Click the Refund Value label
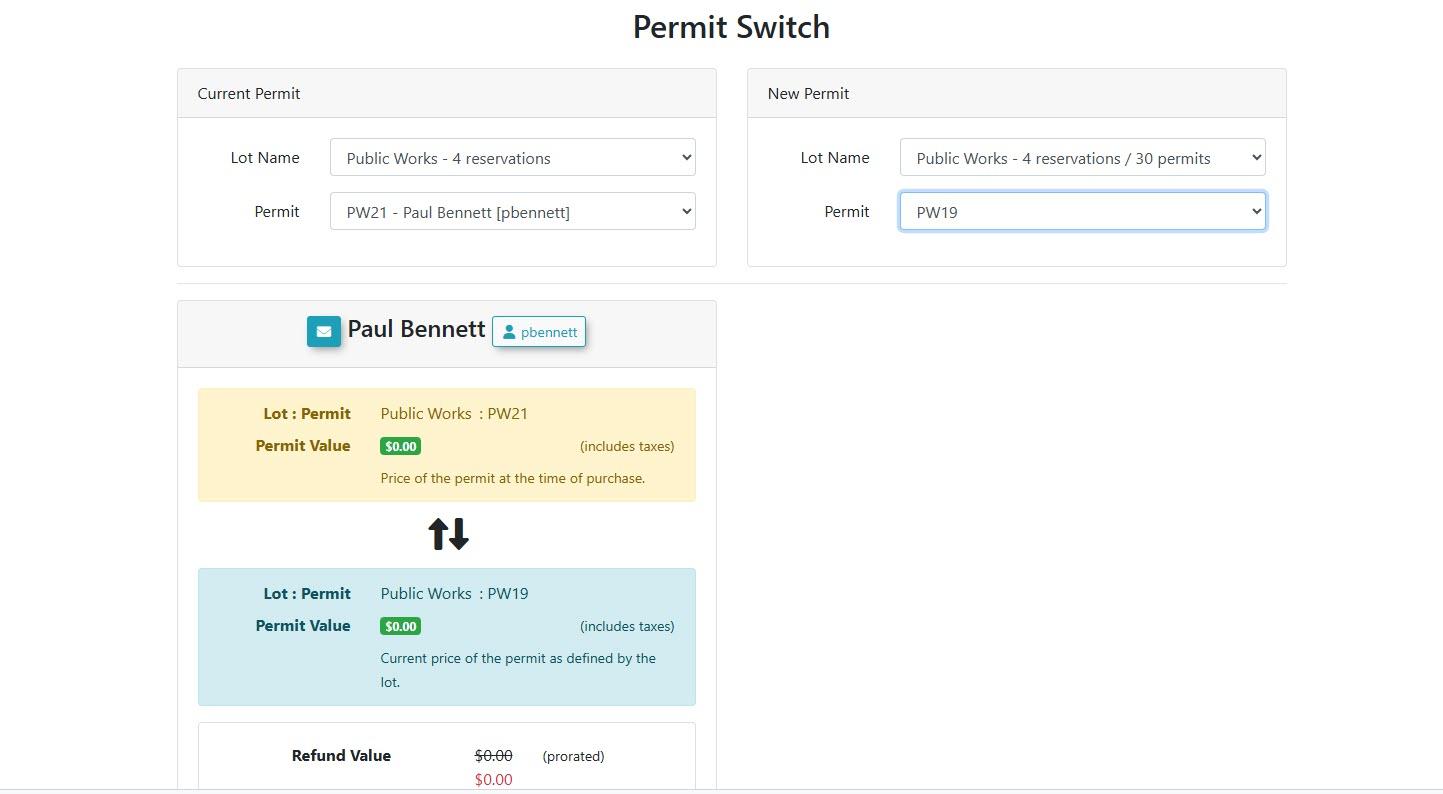 click(x=341, y=756)
